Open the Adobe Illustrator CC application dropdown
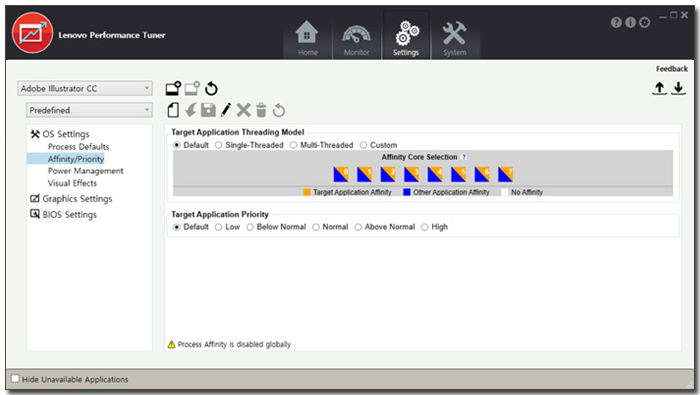This screenshot has width=700, height=395. [85, 88]
